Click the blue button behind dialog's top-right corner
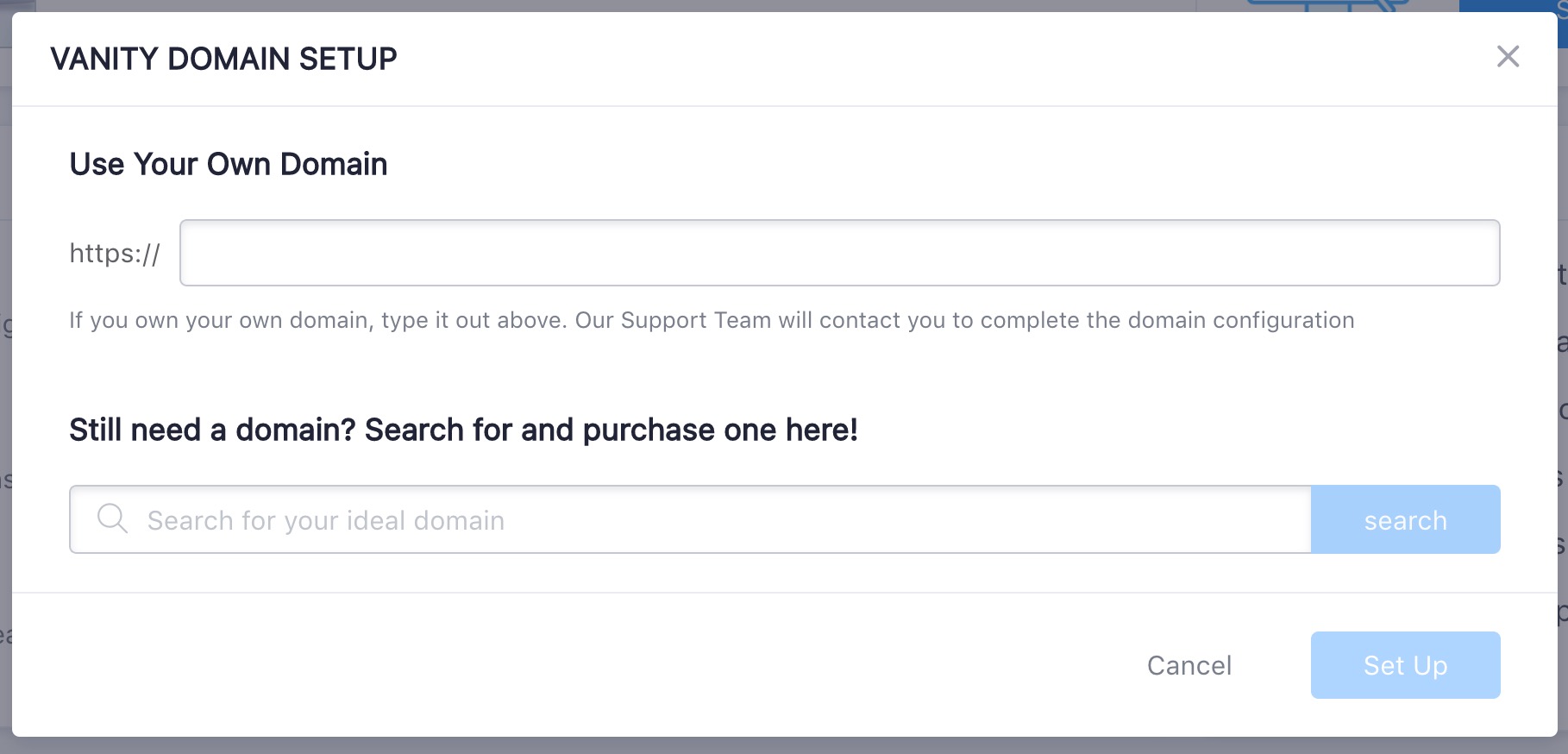This screenshot has width=1568, height=754. tap(1514, 6)
